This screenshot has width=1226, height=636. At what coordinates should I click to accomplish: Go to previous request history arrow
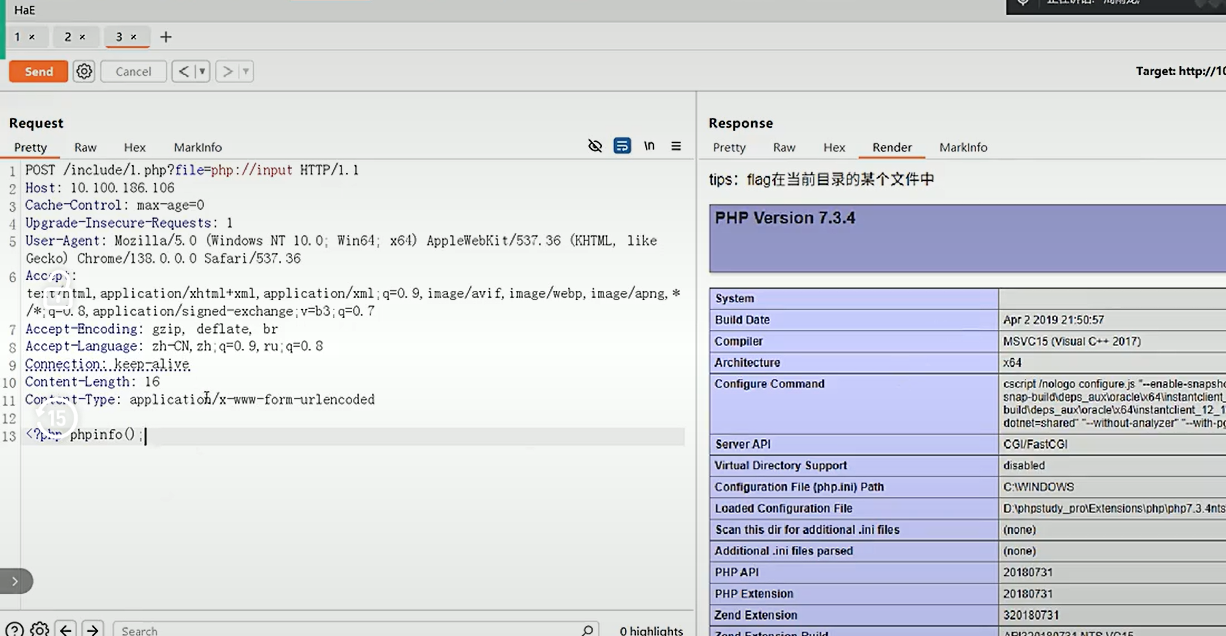183,71
